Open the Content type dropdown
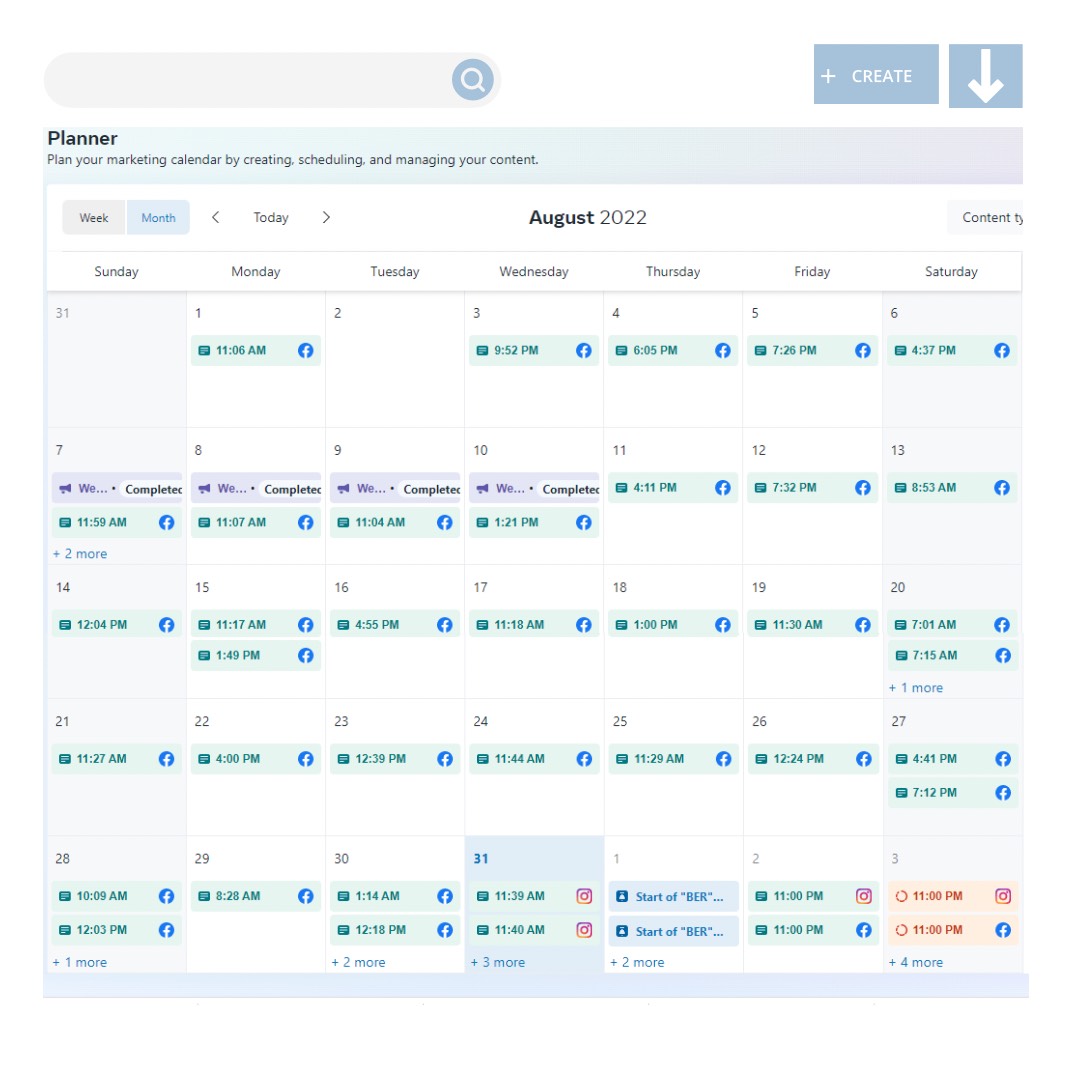This screenshot has height=1080, width=1080. (x=986, y=218)
